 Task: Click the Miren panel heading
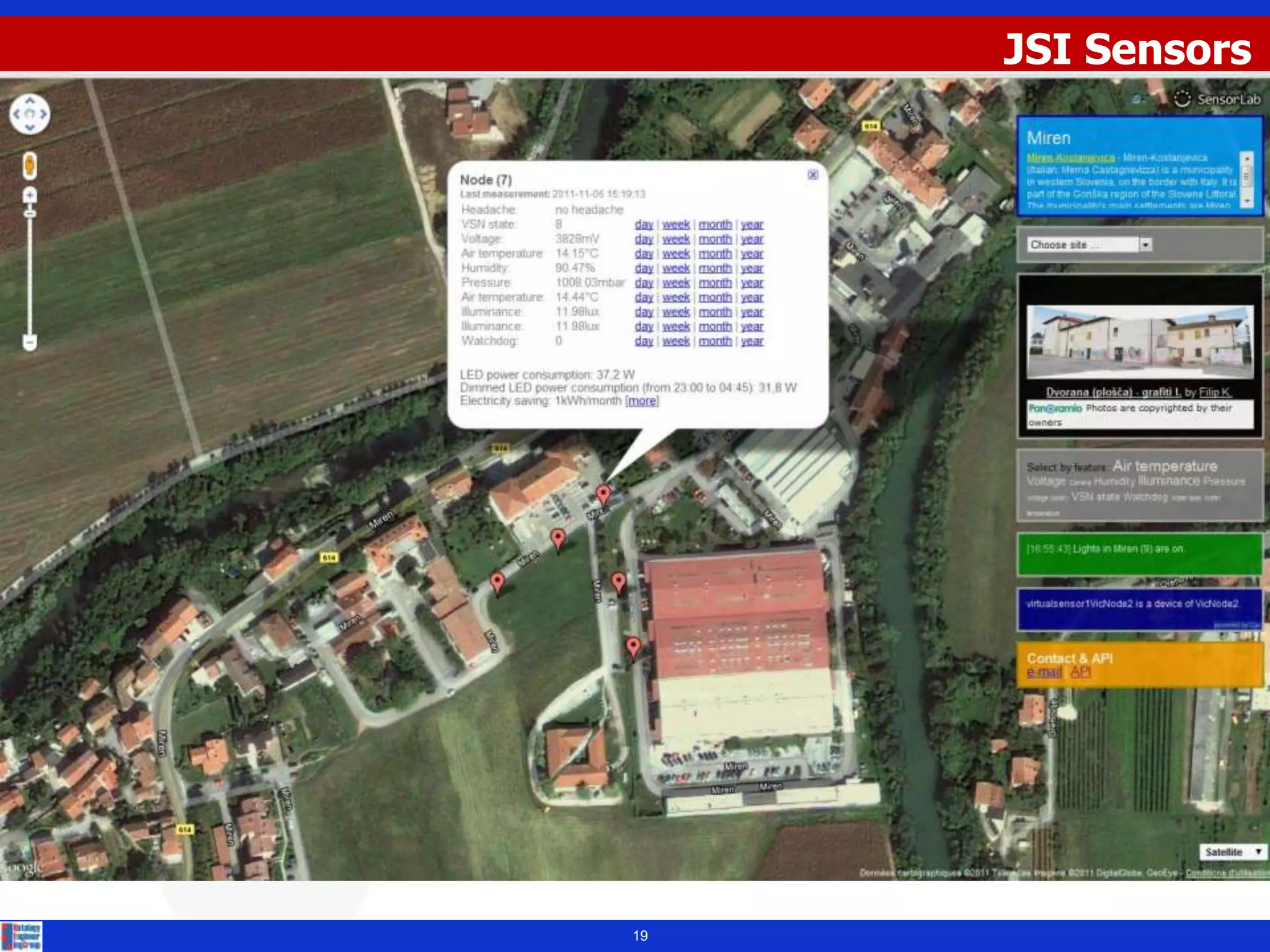1049,138
